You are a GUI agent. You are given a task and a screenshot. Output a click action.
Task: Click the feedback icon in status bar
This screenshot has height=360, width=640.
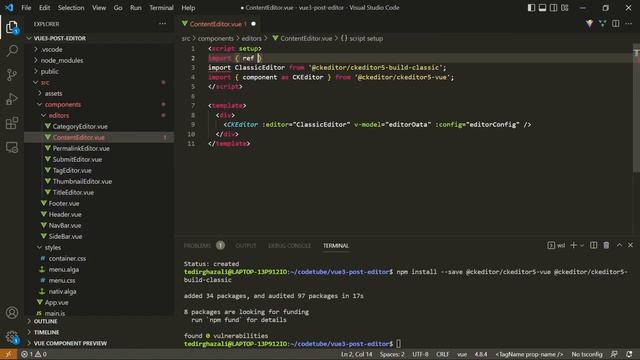point(614,354)
